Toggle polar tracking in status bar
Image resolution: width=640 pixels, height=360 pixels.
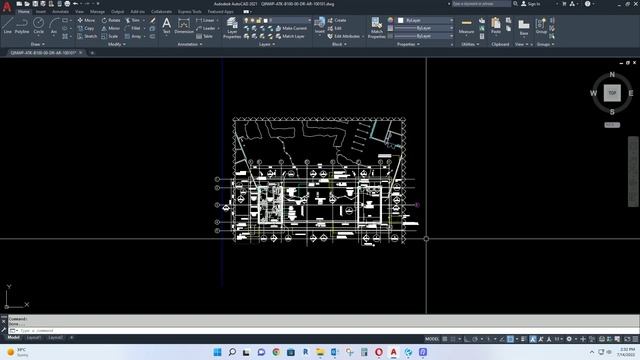[x=475, y=339]
